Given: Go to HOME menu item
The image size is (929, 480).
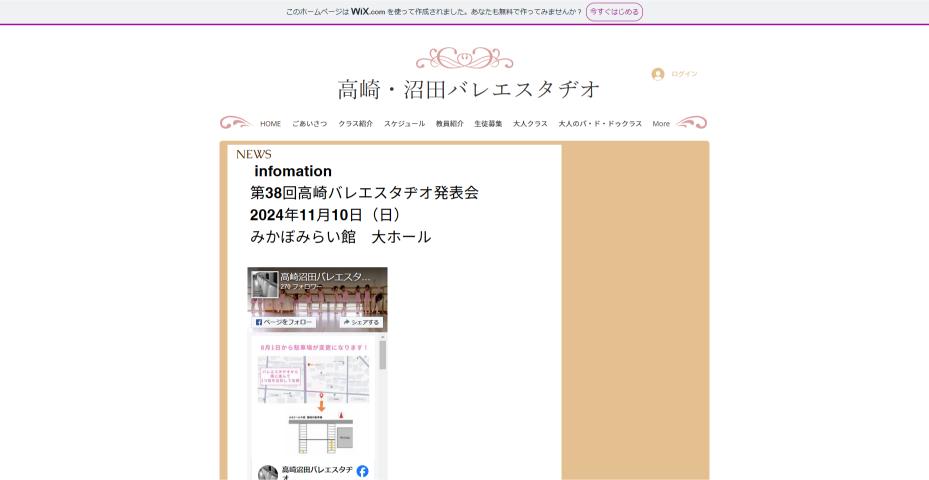Looking at the screenshot, I should [x=270, y=124].
